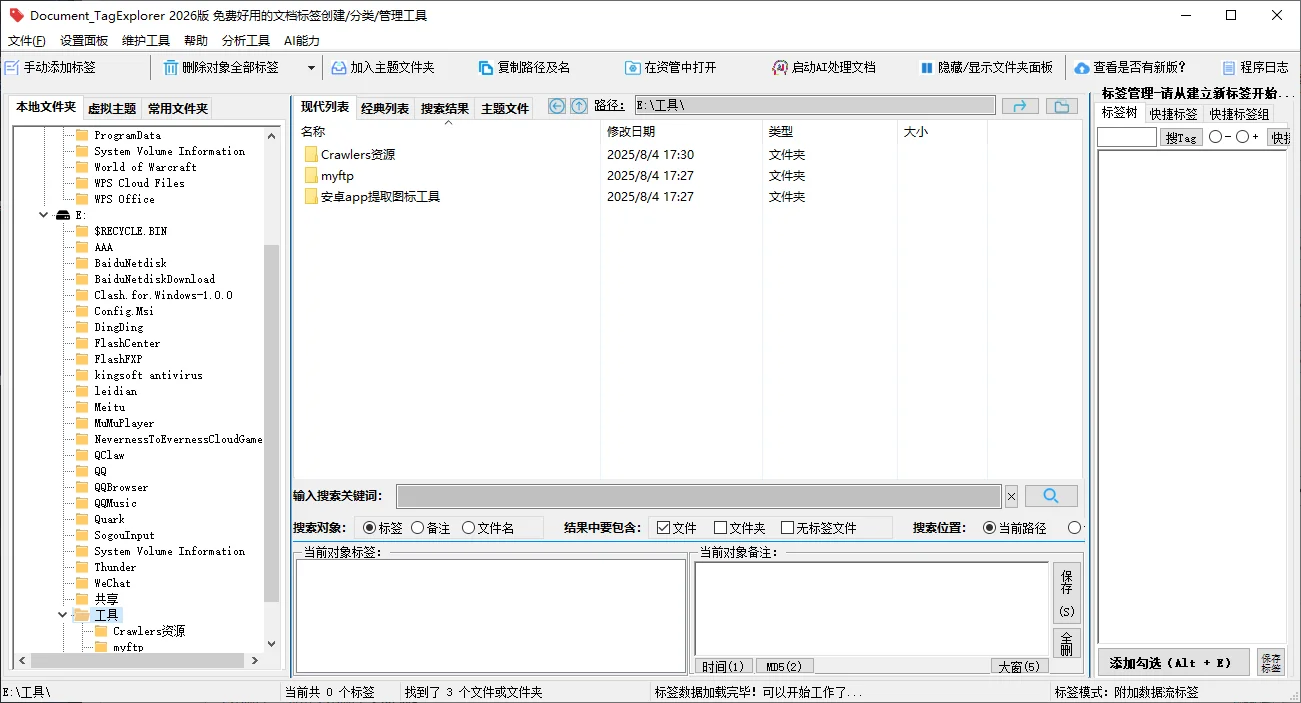Click the 在资管中打开 icon
Image resolution: width=1301 pixels, height=703 pixels.
click(x=632, y=68)
